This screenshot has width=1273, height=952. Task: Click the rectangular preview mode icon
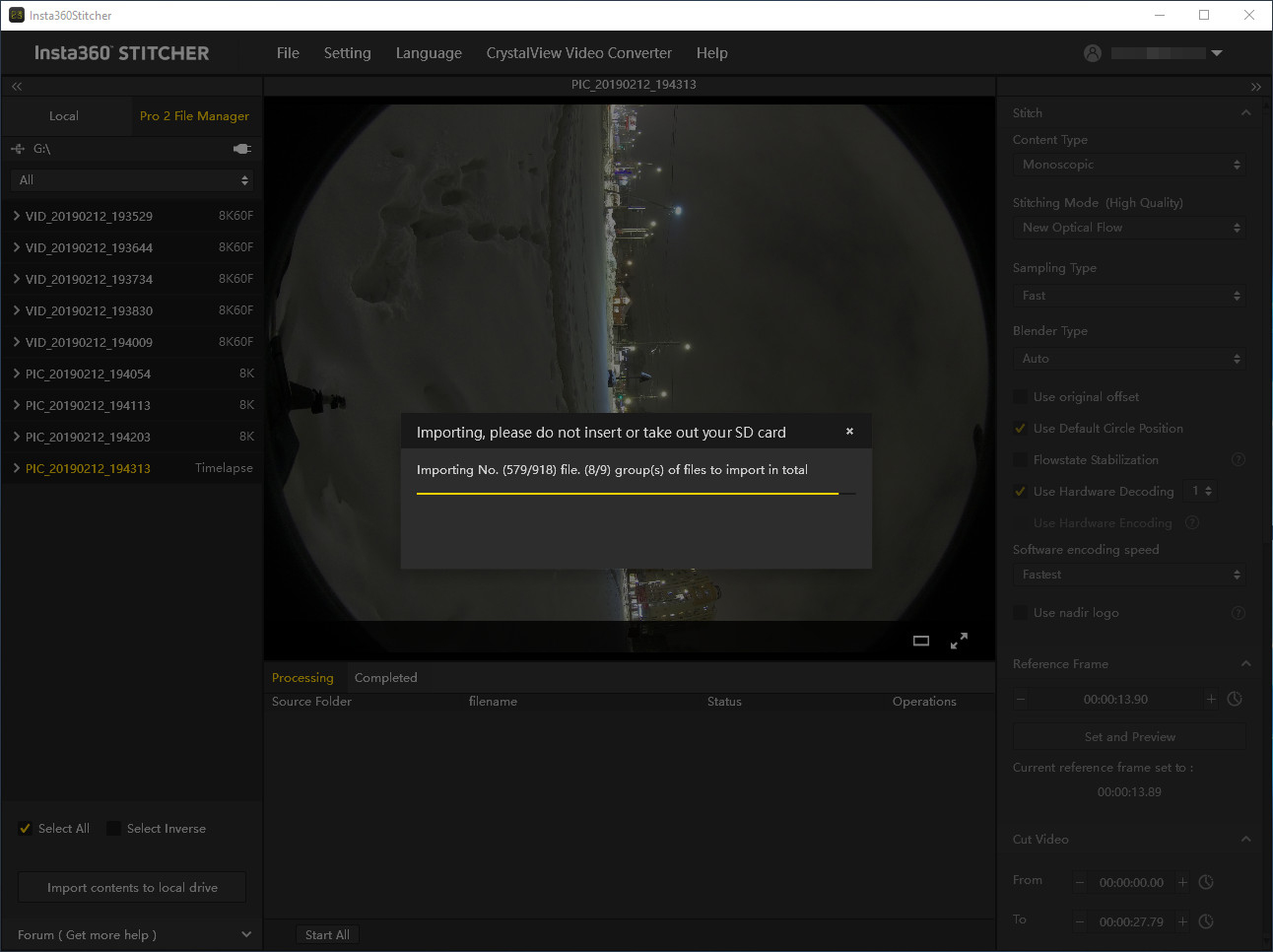921,641
